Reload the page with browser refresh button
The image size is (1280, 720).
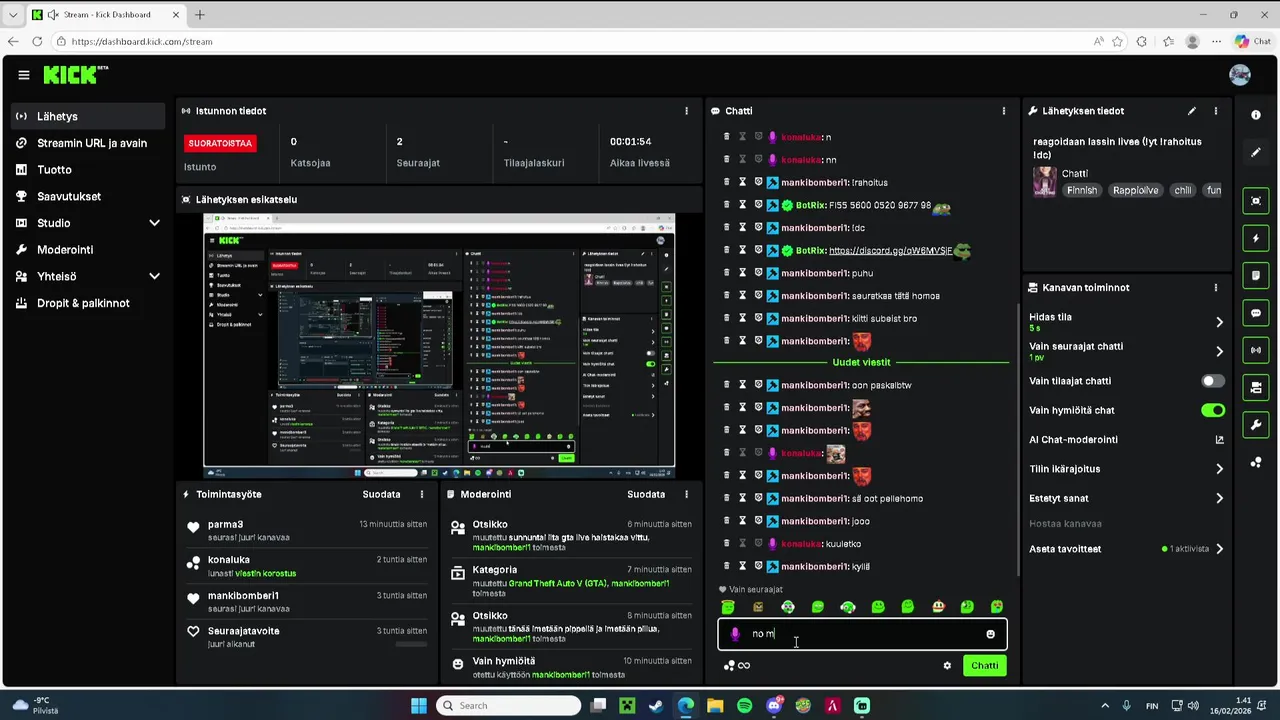point(37,42)
